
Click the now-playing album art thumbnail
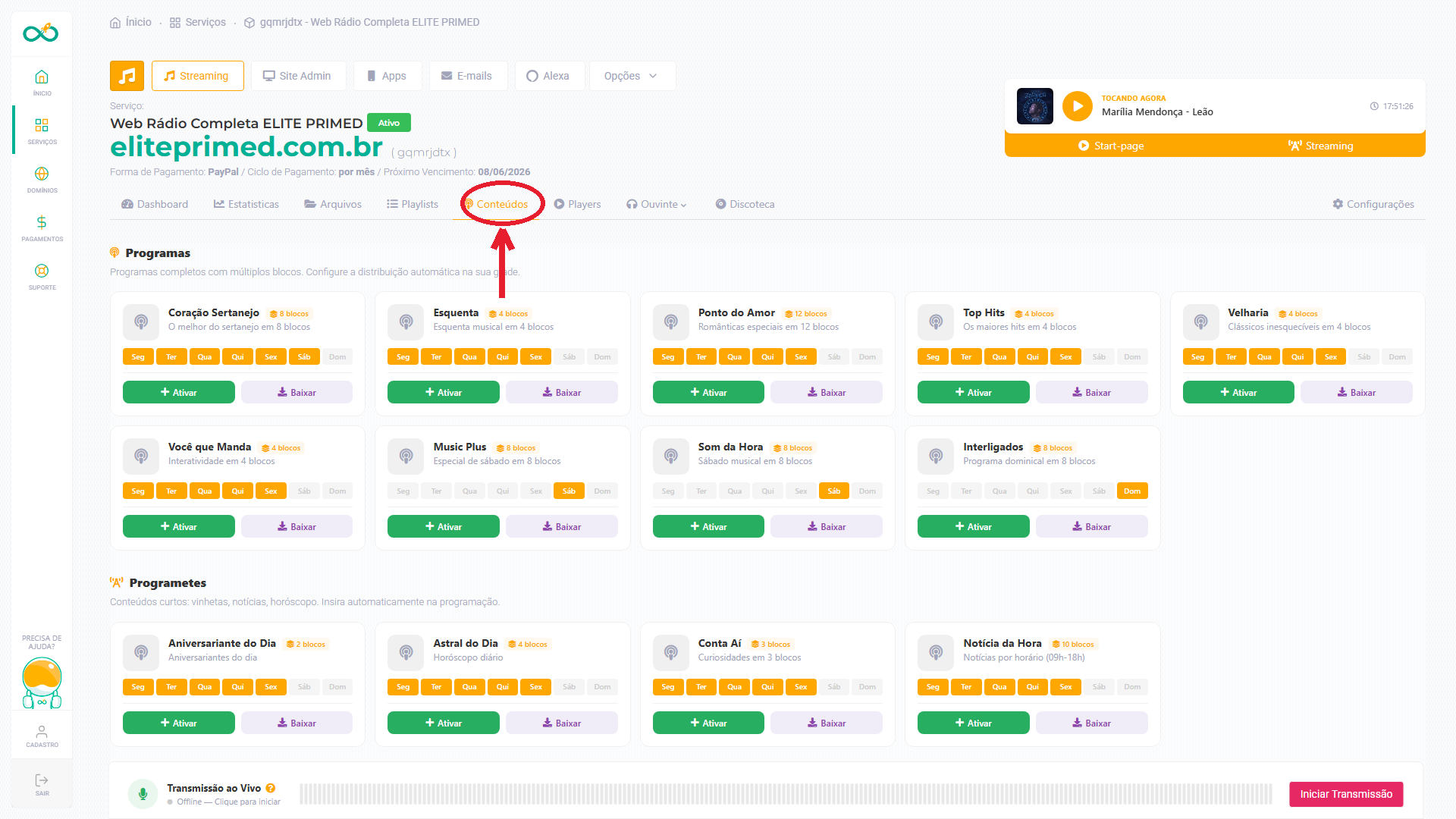(1035, 106)
